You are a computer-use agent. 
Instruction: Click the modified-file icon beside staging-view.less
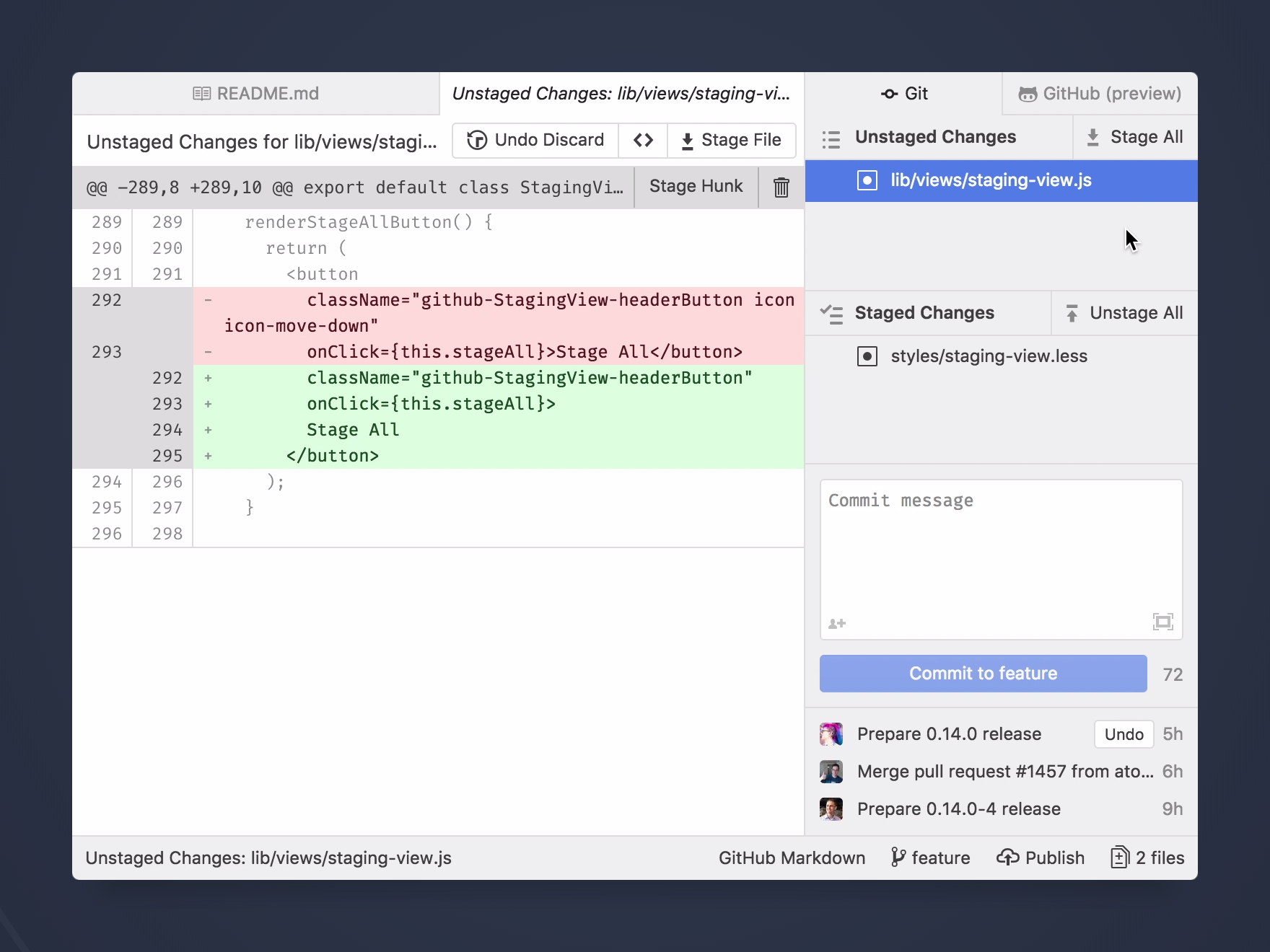[x=867, y=356]
